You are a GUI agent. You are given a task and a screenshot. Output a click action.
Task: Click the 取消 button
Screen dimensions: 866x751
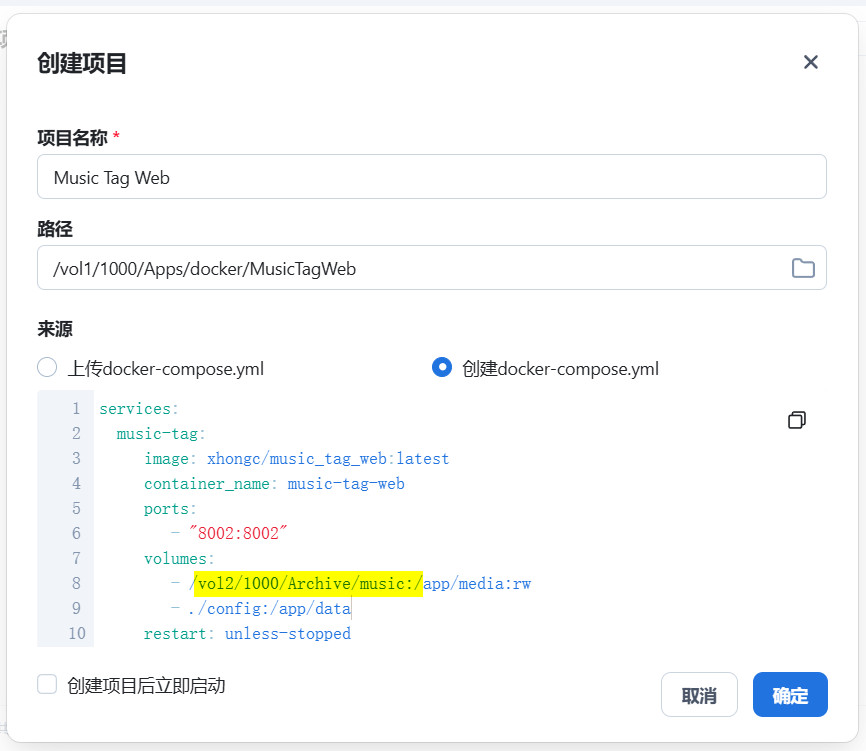[x=699, y=695]
